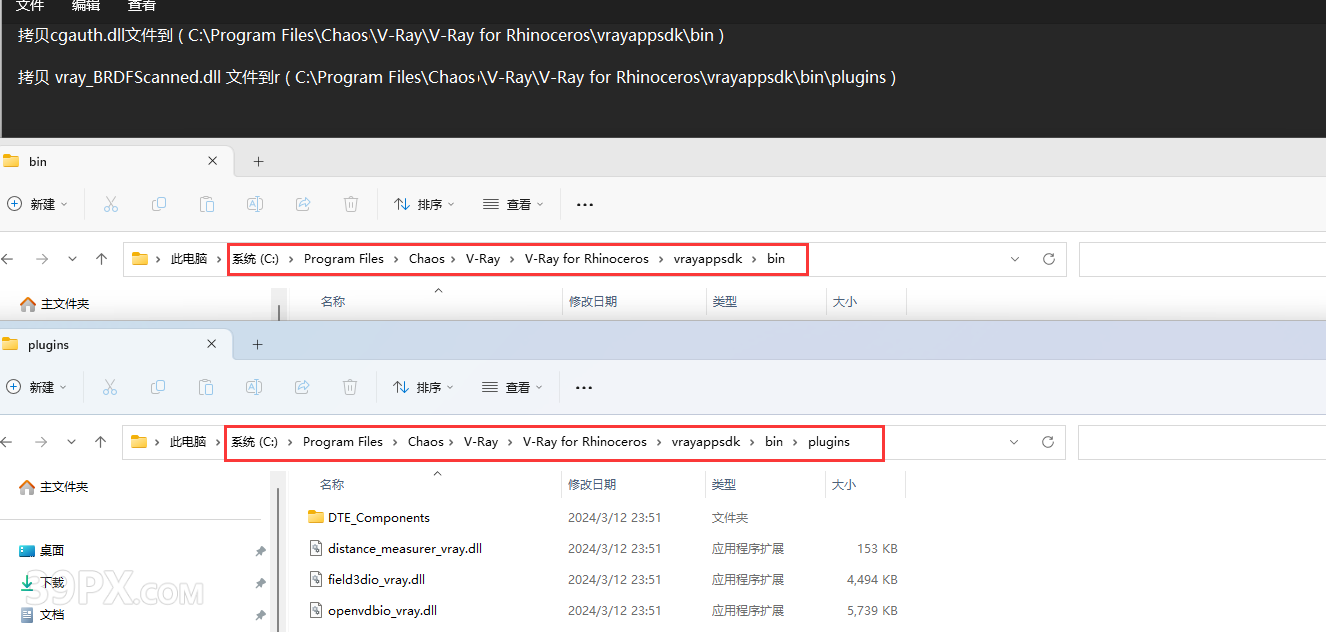Open the 编辑 menu in Notepad

pos(86,6)
